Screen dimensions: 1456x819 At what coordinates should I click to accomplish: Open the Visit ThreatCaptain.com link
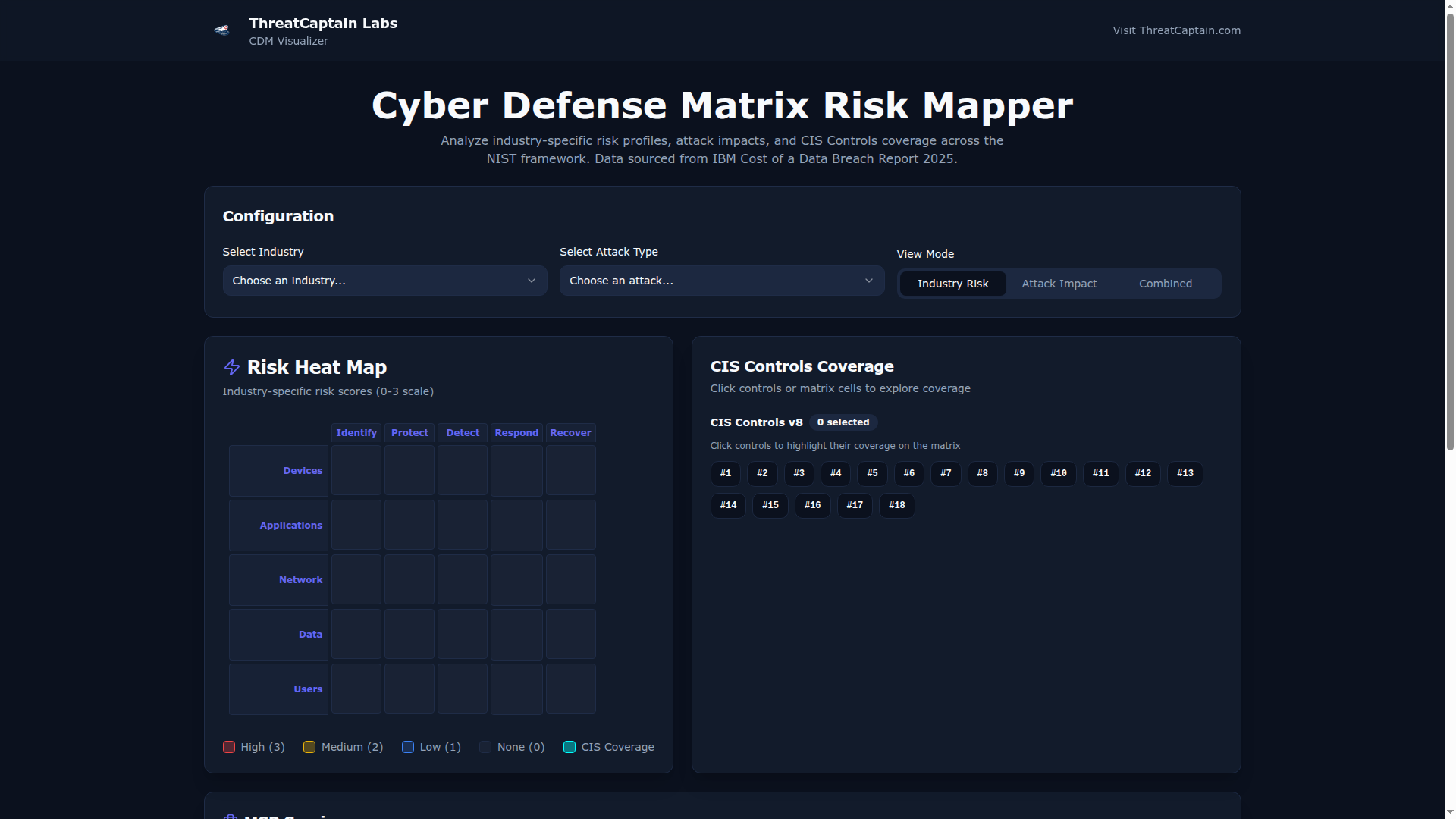(x=1176, y=30)
